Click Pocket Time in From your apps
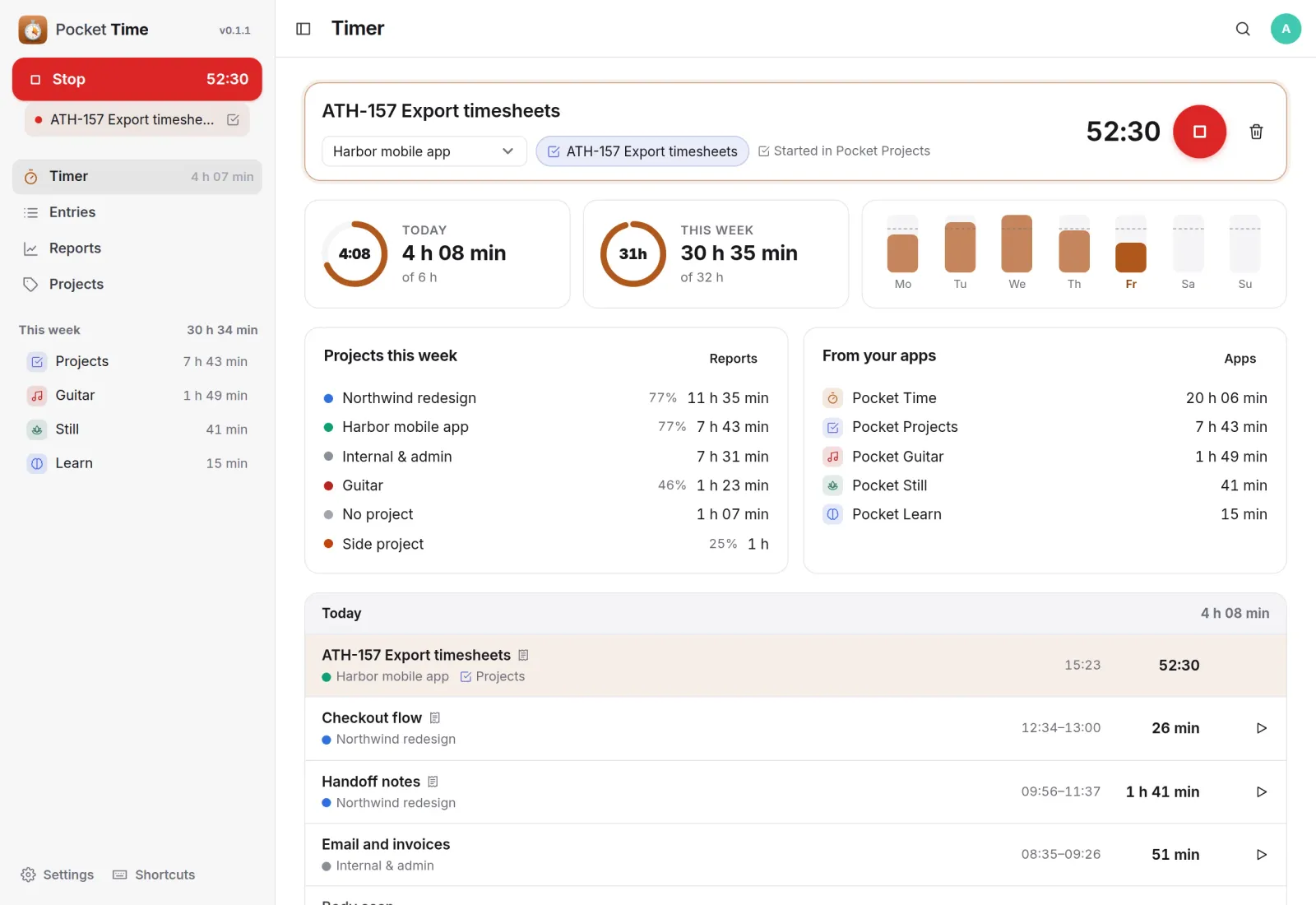The height and width of the screenshot is (905, 1316). (x=1045, y=398)
